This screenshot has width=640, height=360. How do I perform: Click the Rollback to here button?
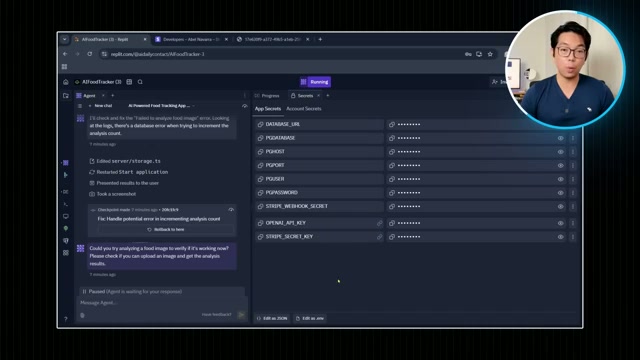[166, 229]
